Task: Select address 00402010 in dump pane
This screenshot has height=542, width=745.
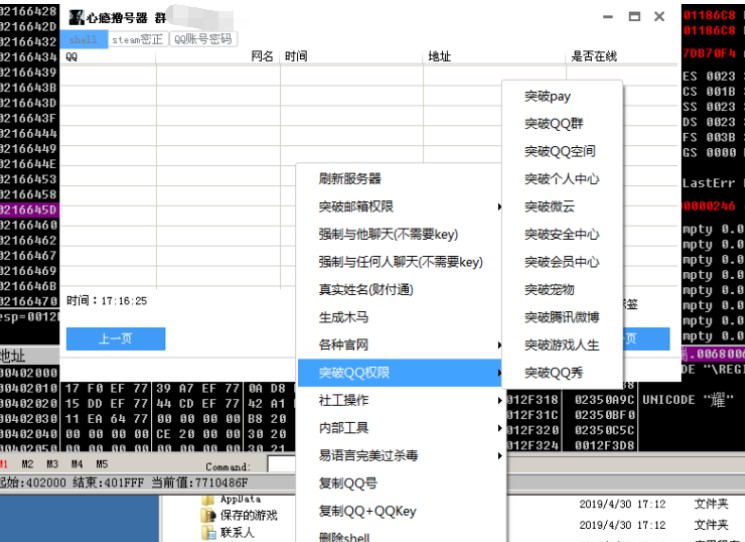Action: pyautogui.click(x=29, y=389)
